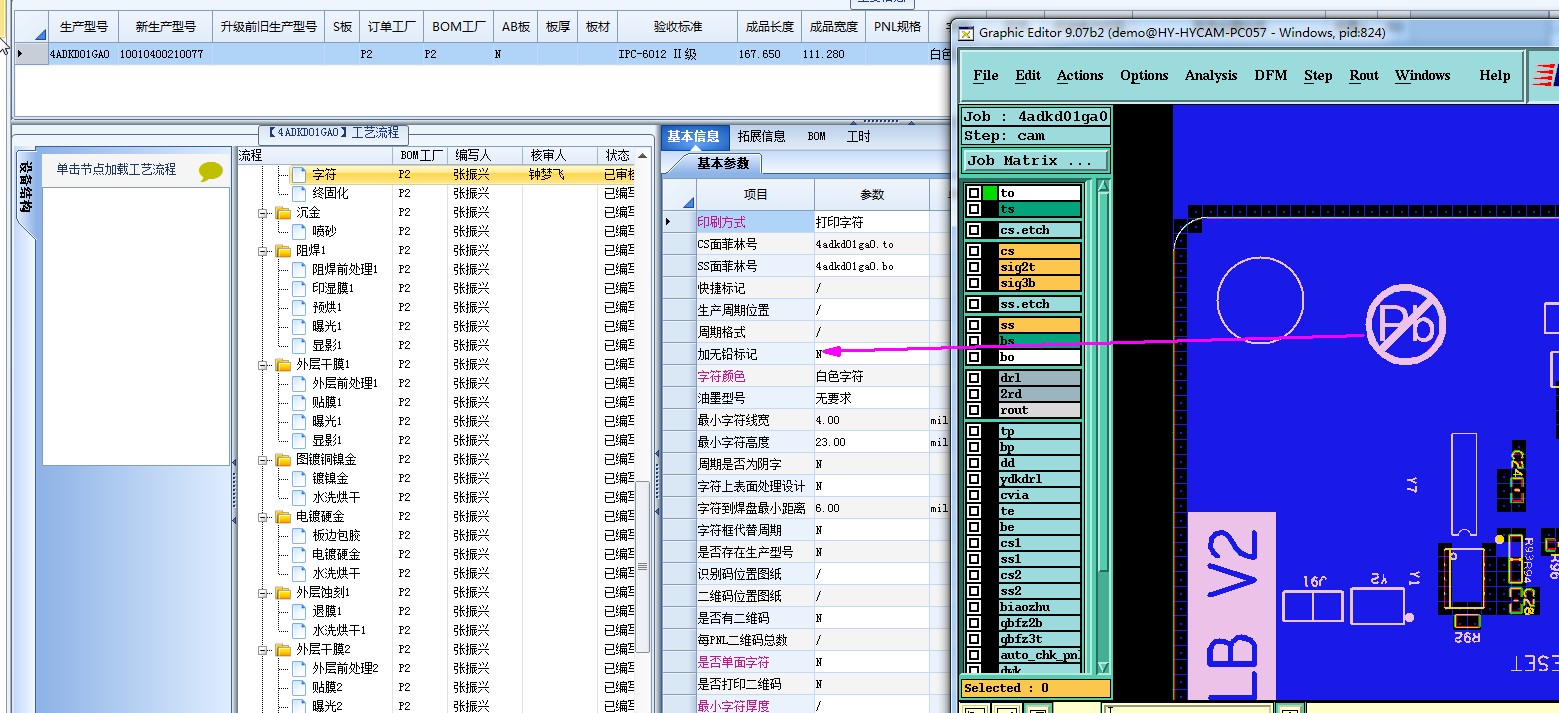Click the page icon beside 印湿膜1
The width and height of the screenshot is (1559, 713).
point(299,288)
